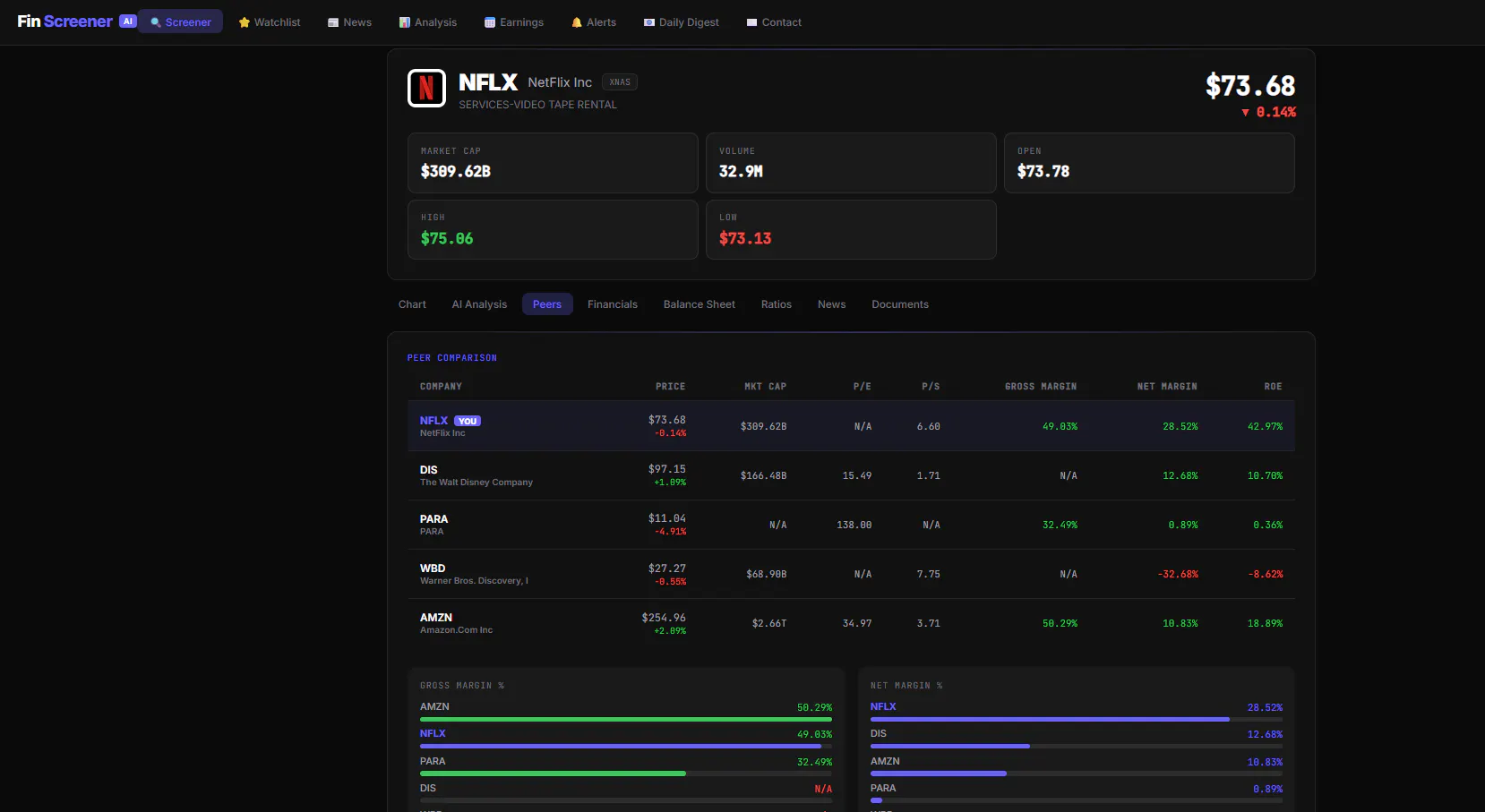Open the Watchlist page

(269, 21)
